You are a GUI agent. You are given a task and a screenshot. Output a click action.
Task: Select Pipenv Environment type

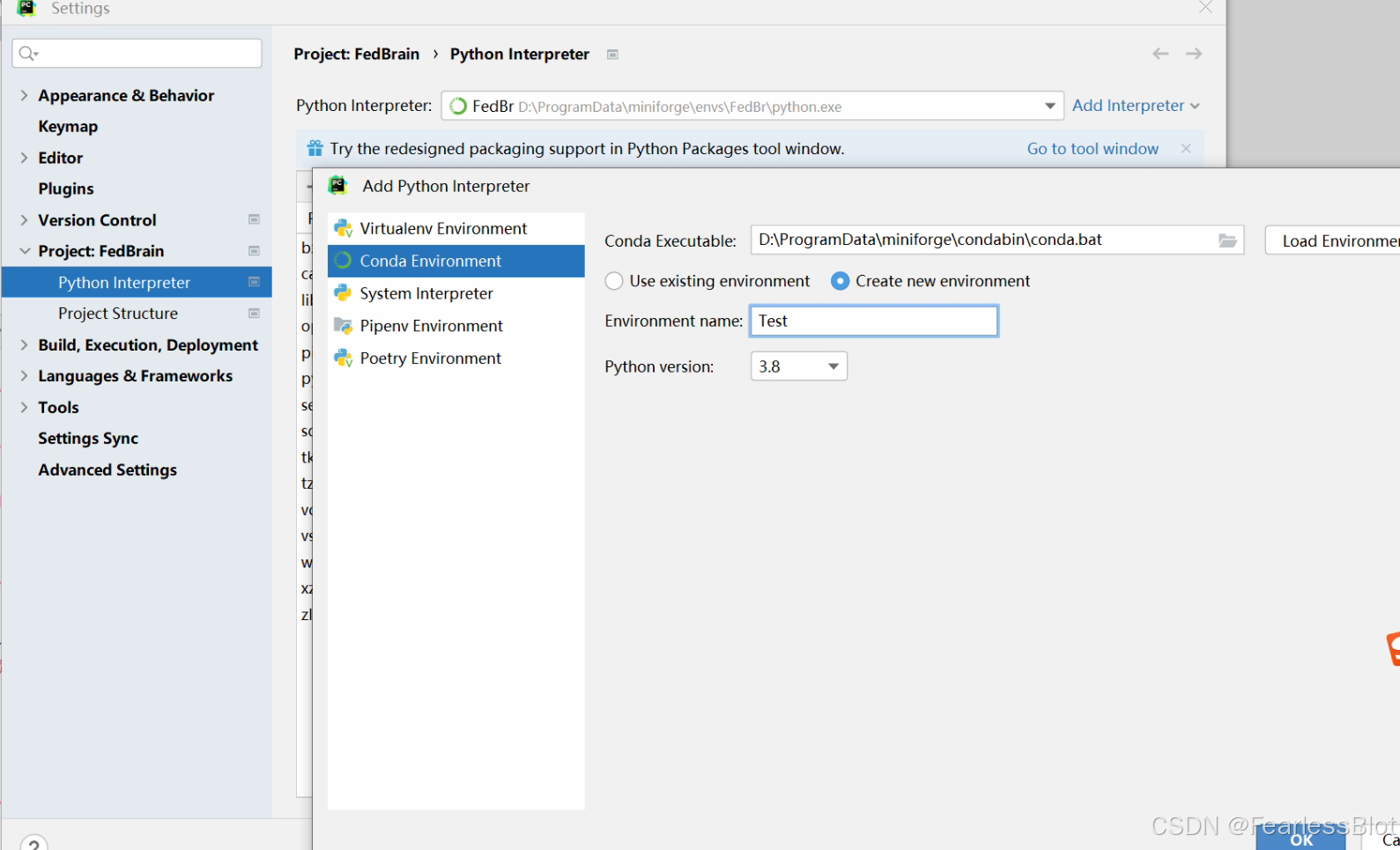pyautogui.click(x=456, y=326)
